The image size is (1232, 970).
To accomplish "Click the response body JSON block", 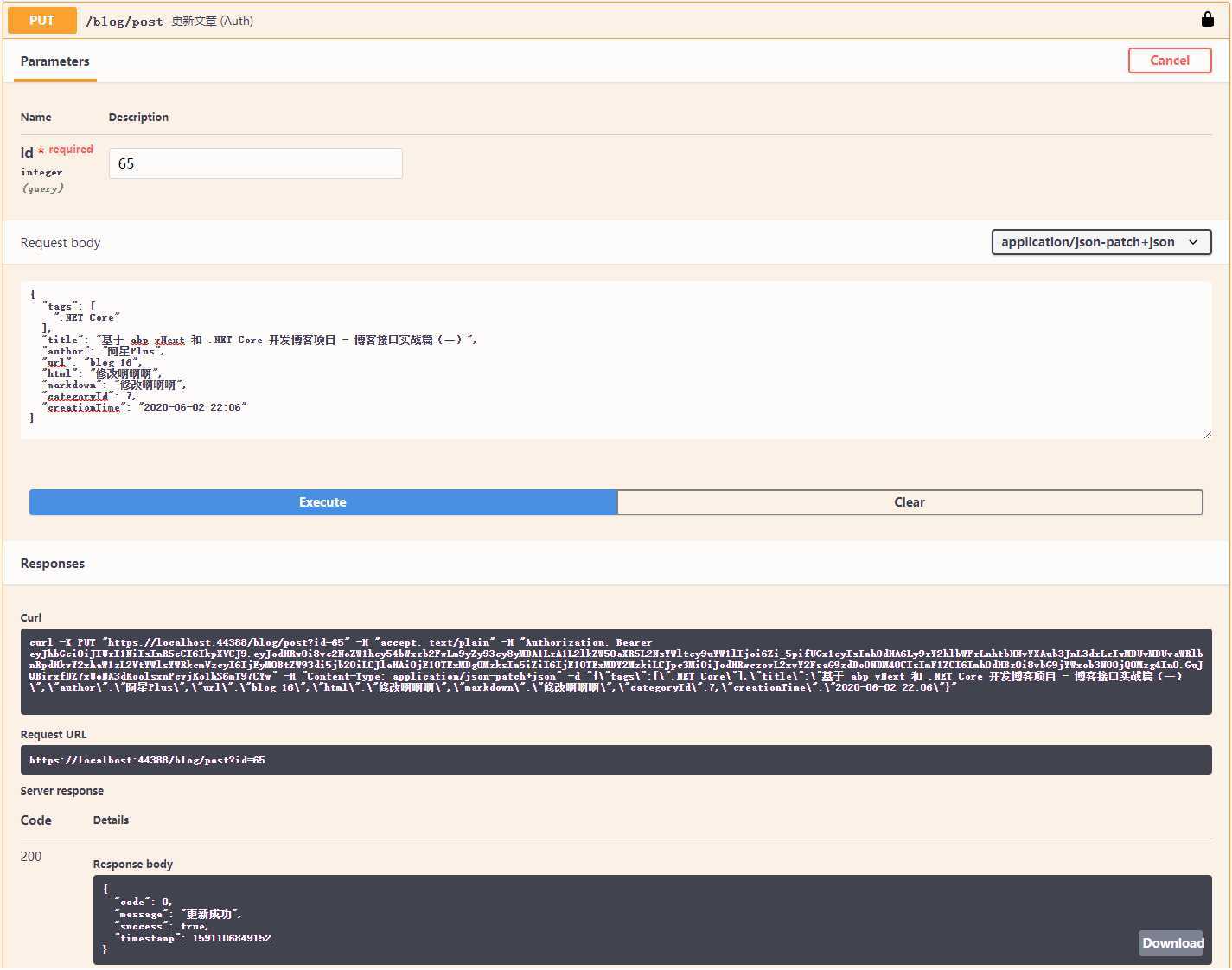I will [x=652, y=920].
